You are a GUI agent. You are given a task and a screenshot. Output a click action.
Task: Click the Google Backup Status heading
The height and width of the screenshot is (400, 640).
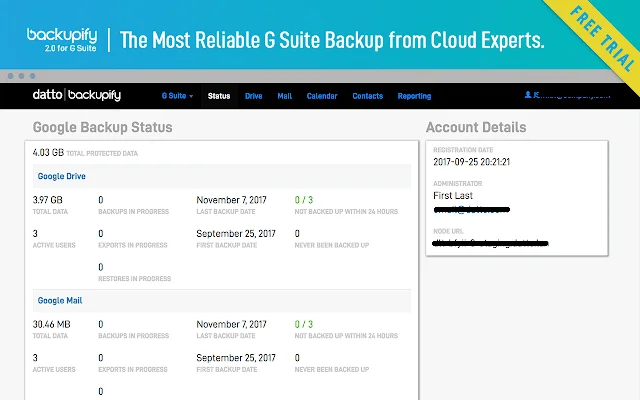[102, 127]
